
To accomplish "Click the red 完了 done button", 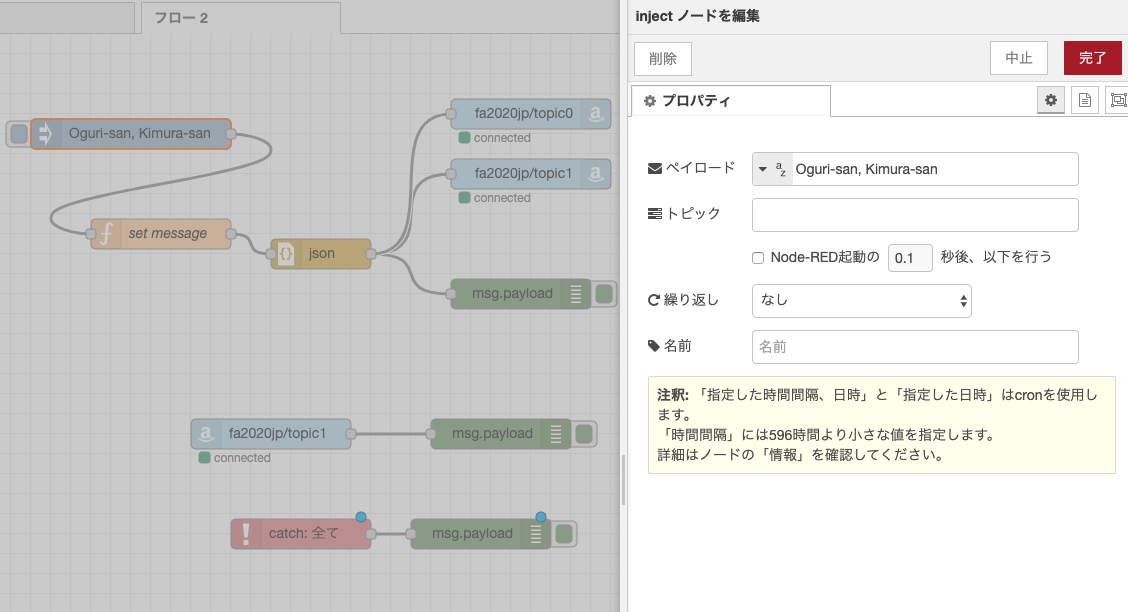I will pyautogui.click(x=1092, y=58).
